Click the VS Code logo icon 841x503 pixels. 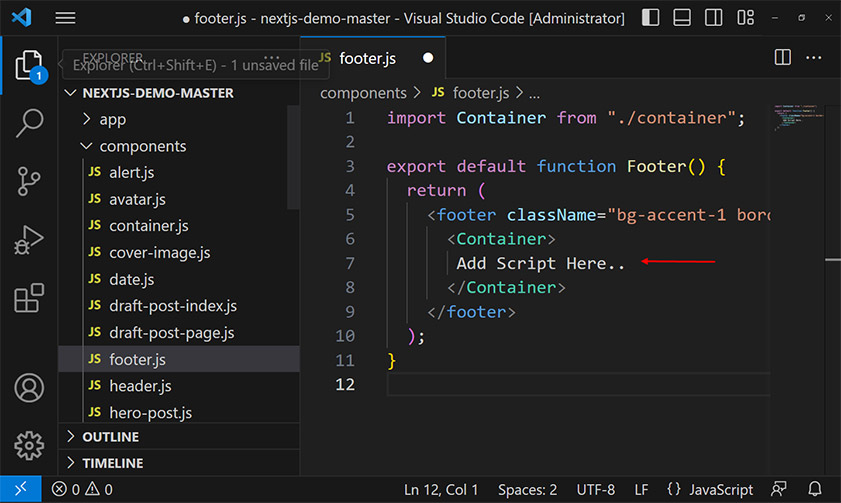point(21,18)
